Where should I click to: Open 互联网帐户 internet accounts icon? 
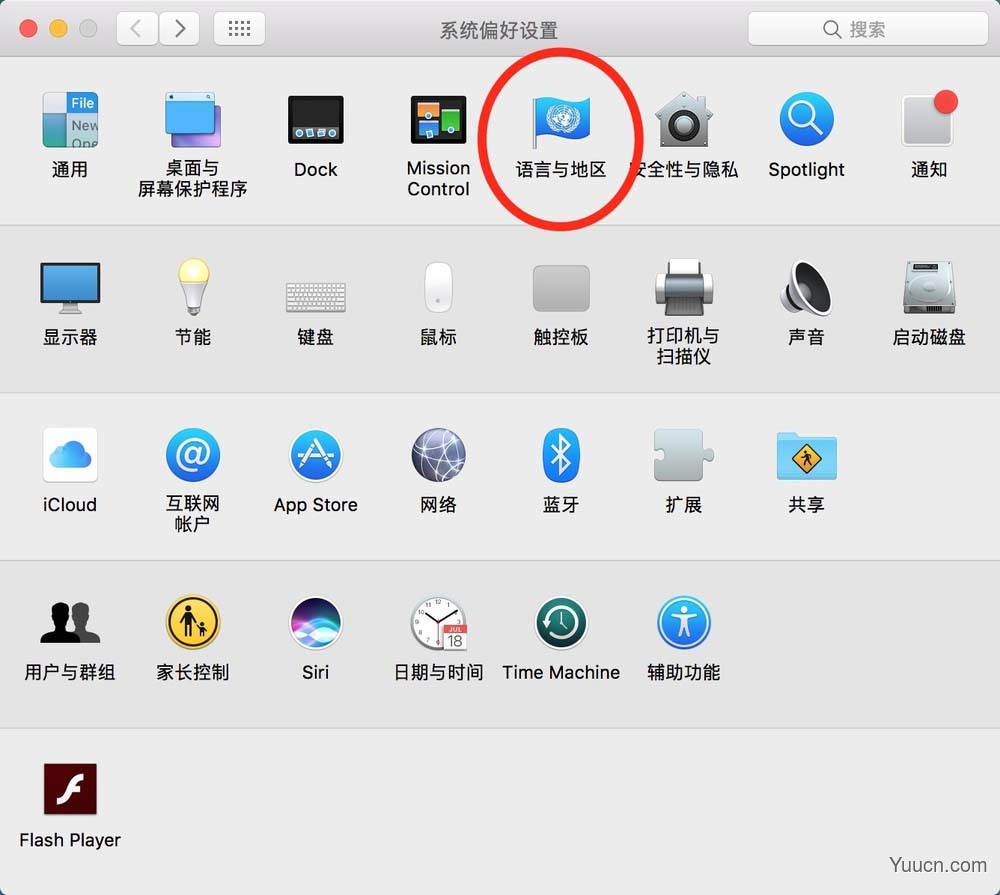coord(193,455)
